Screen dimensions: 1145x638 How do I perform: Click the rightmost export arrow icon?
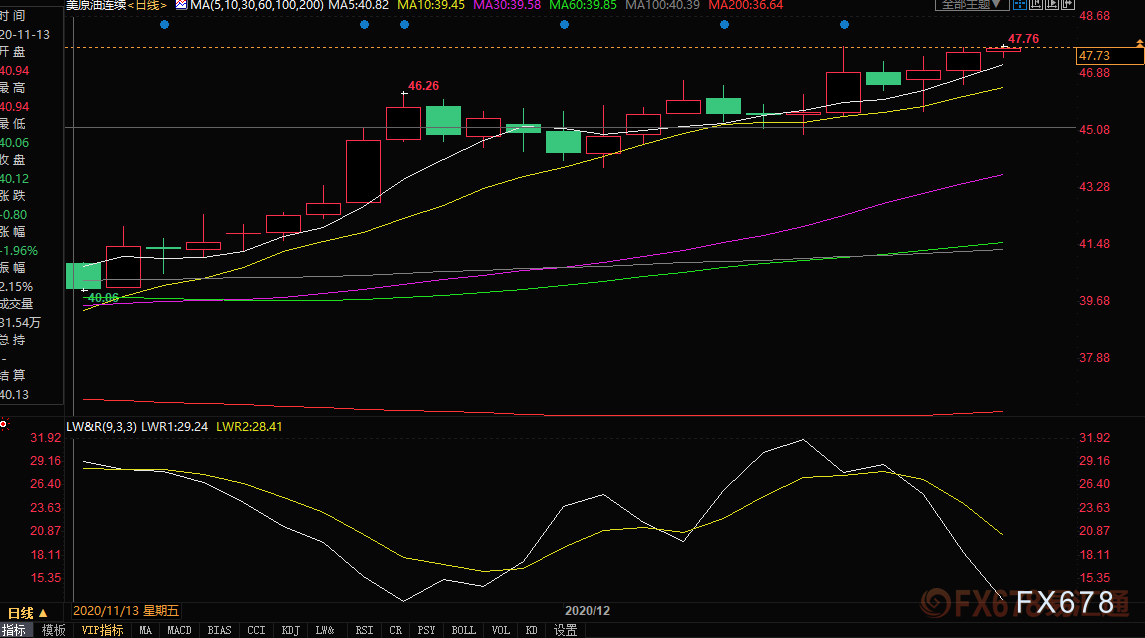coord(1070,5)
